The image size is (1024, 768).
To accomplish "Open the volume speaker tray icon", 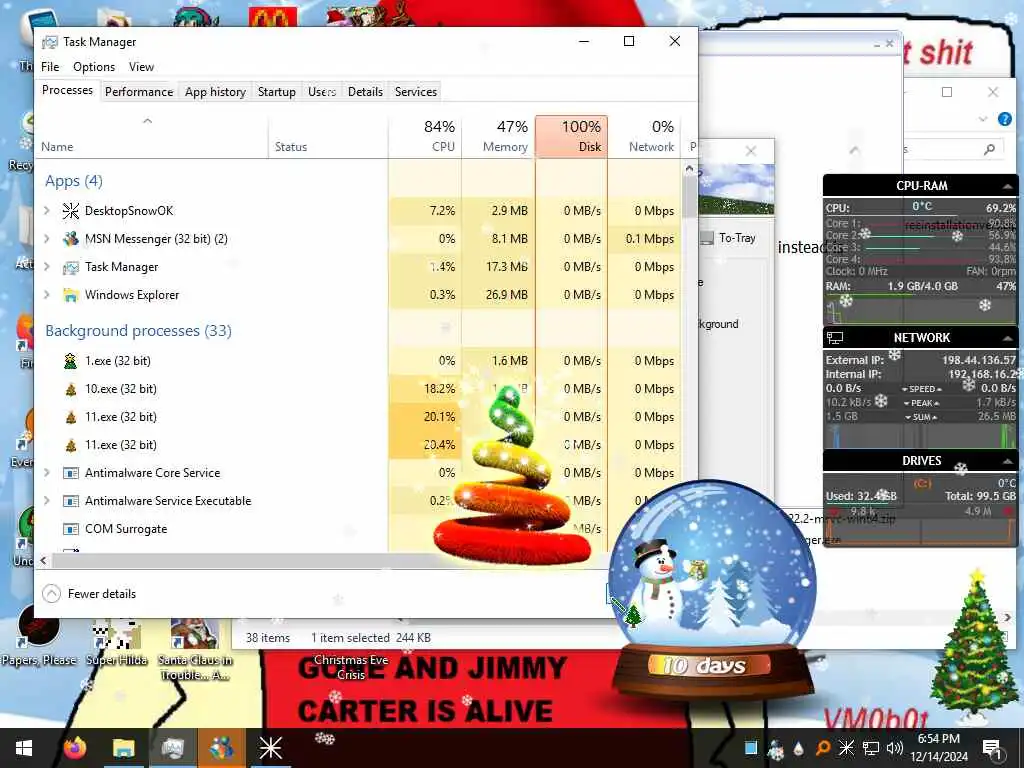I will [895, 748].
